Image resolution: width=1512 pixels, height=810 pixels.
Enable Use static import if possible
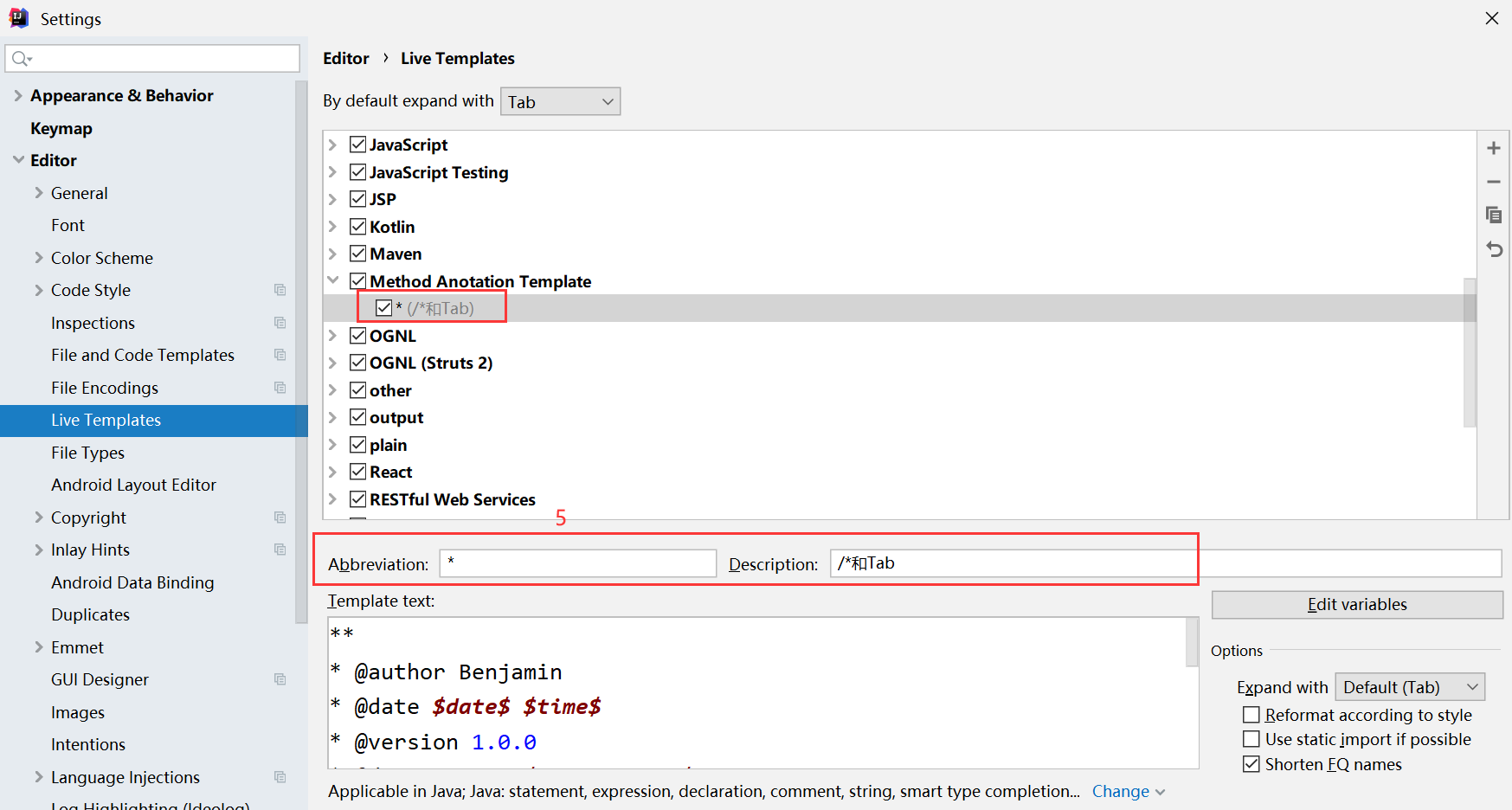click(1251, 739)
